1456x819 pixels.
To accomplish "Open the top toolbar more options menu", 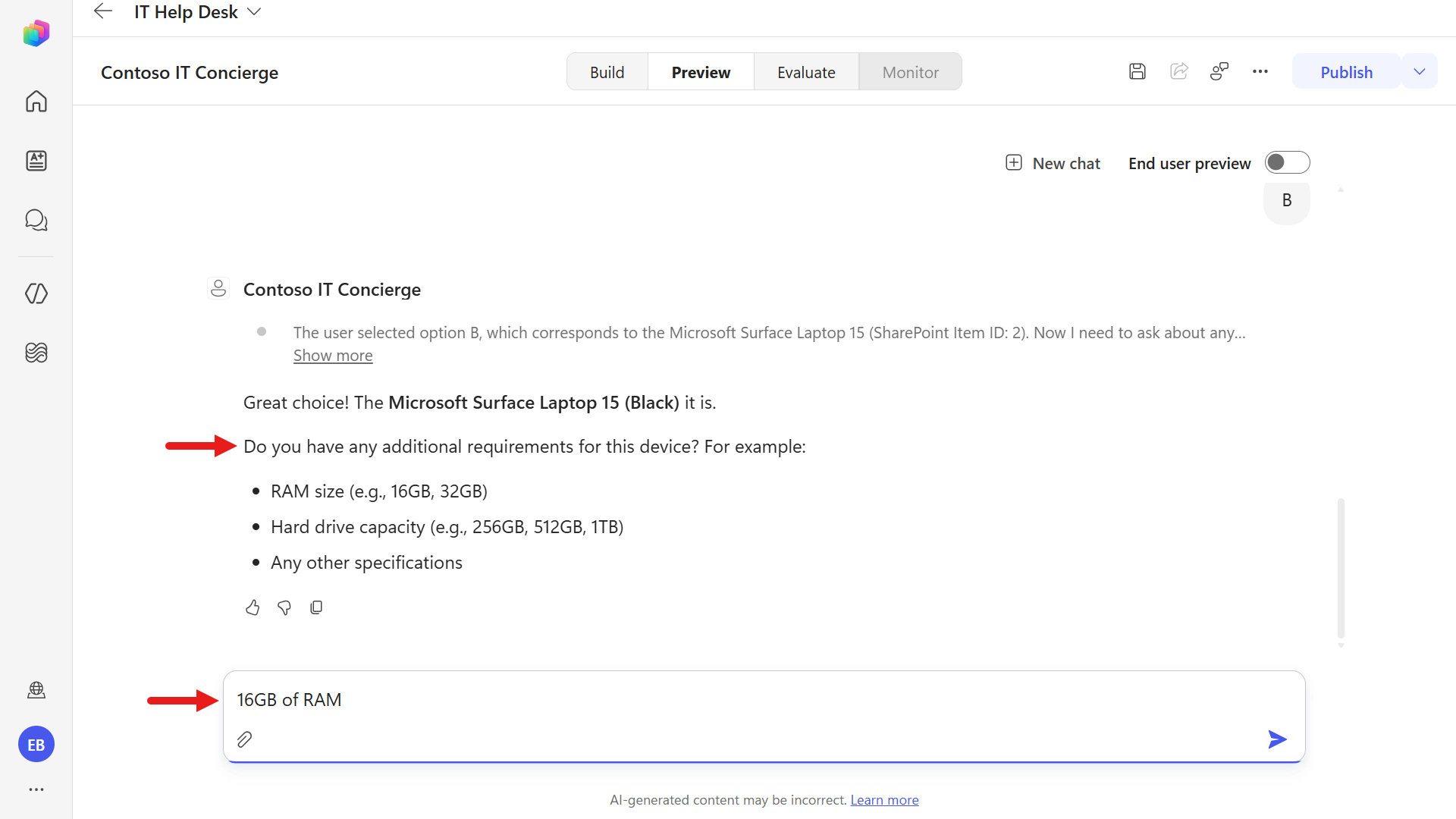I will pyautogui.click(x=1260, y=71).
